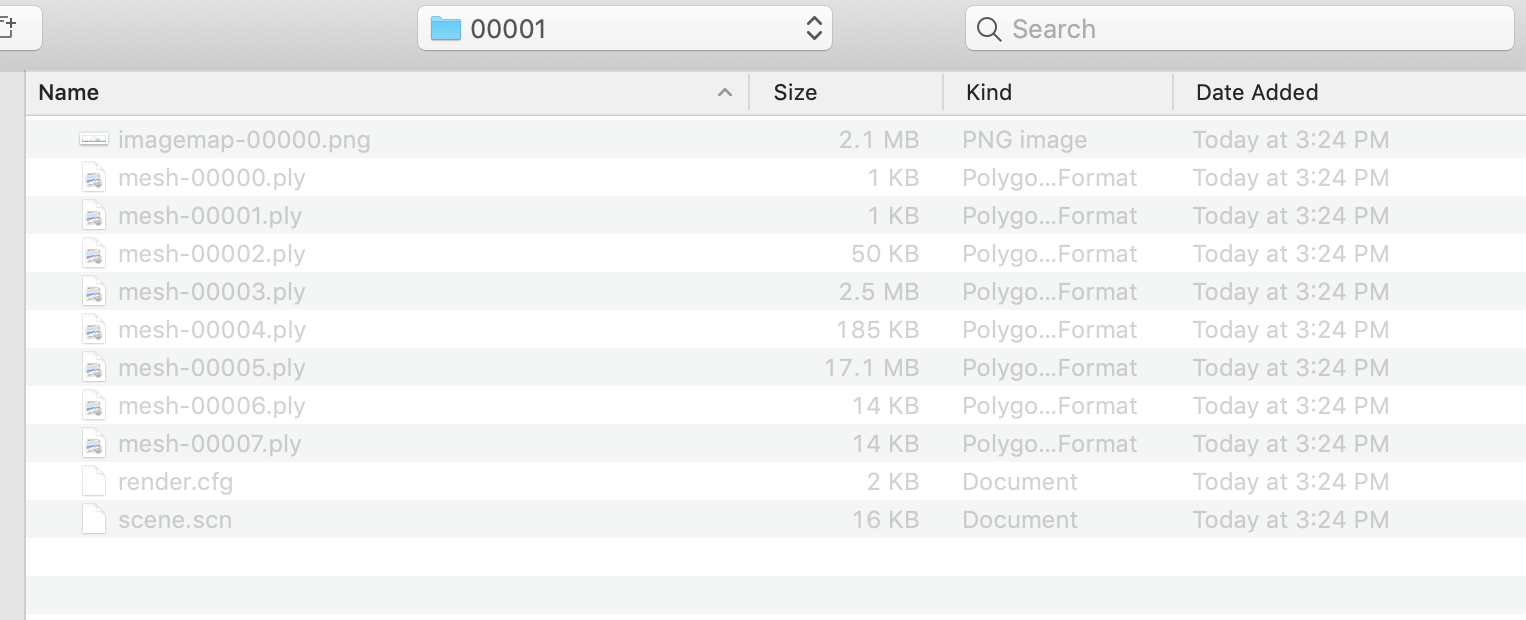1526x620 pixels.
Task: Click the mesh-00003.ply file icon
Action: click(93, 292)
